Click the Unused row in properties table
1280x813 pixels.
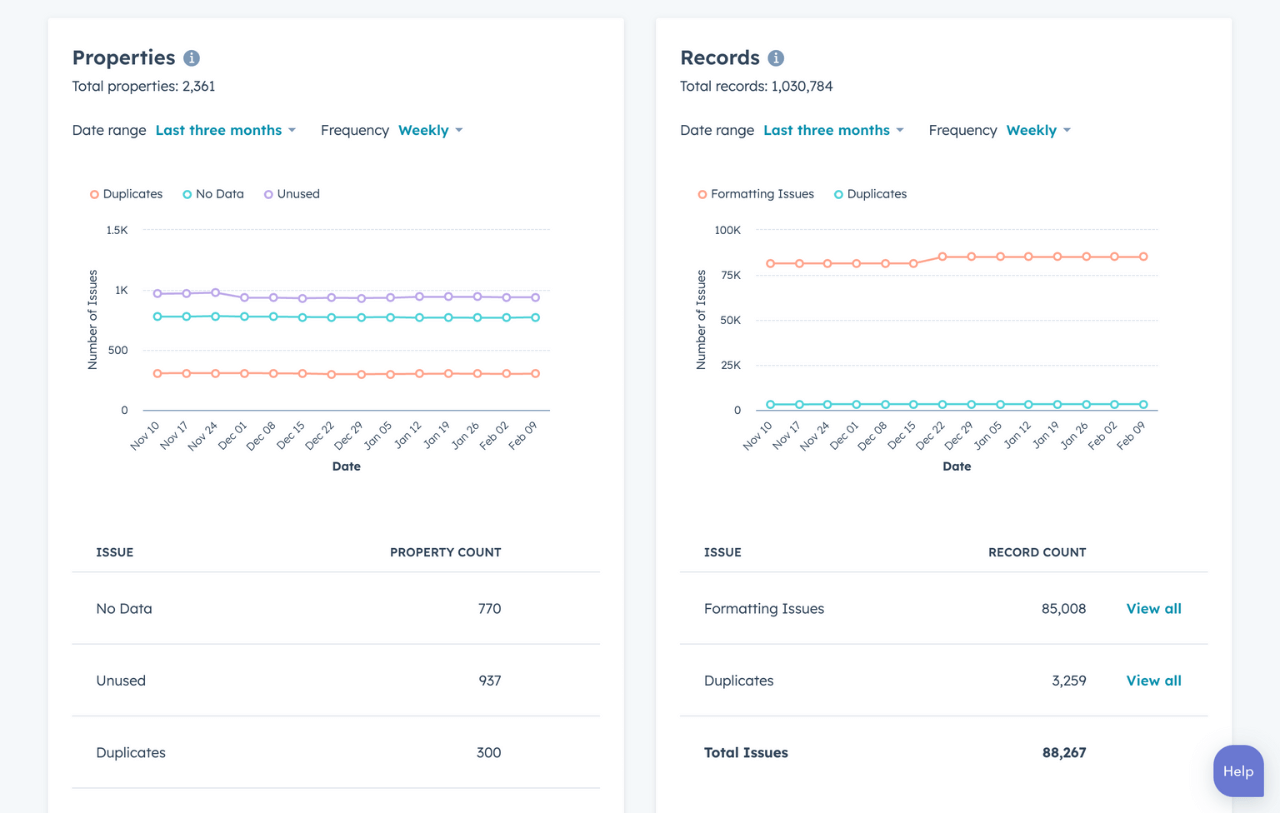click(x=335, y=680)
